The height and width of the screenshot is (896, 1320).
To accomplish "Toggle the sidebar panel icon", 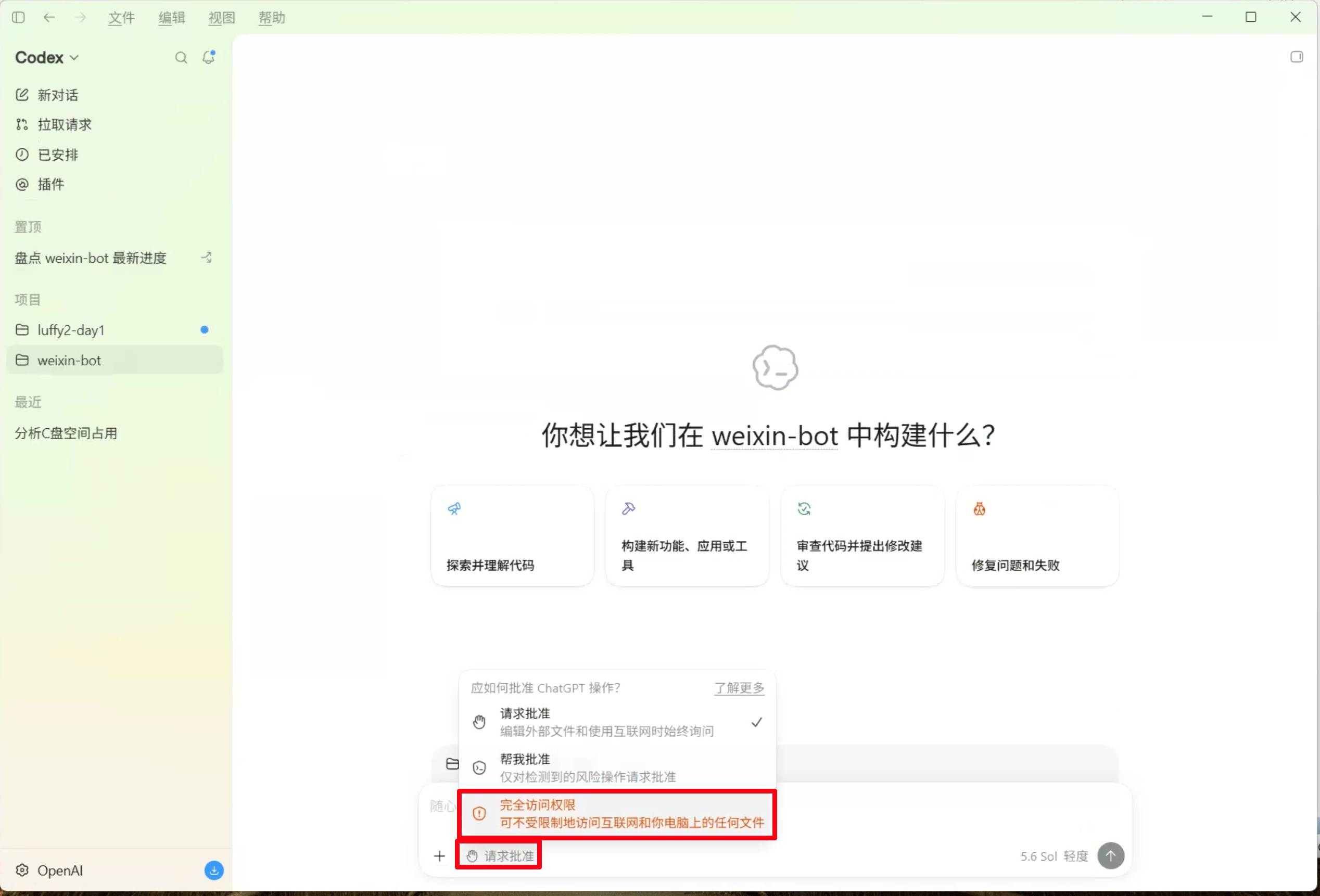I will (x=18, y=18).
